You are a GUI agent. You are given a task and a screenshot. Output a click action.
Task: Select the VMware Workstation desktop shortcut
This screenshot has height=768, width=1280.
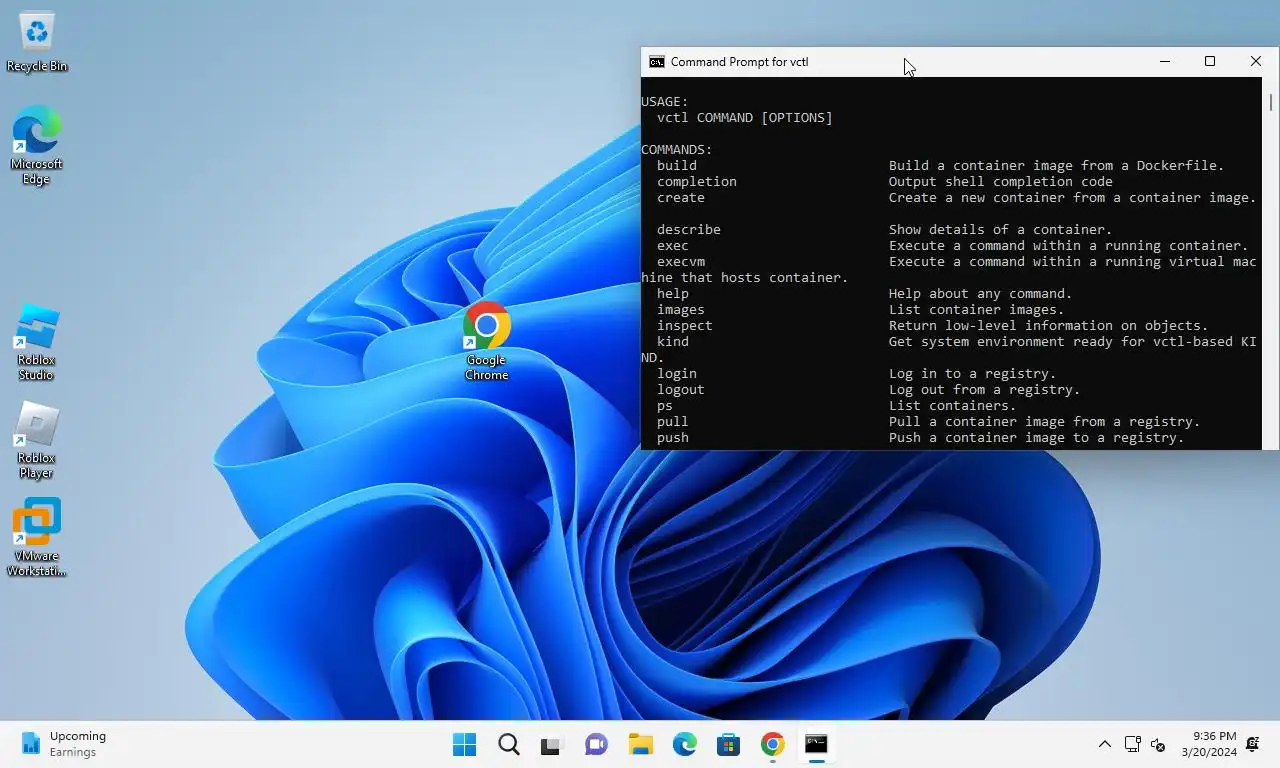pyautogui.click(x=37, y=538)
